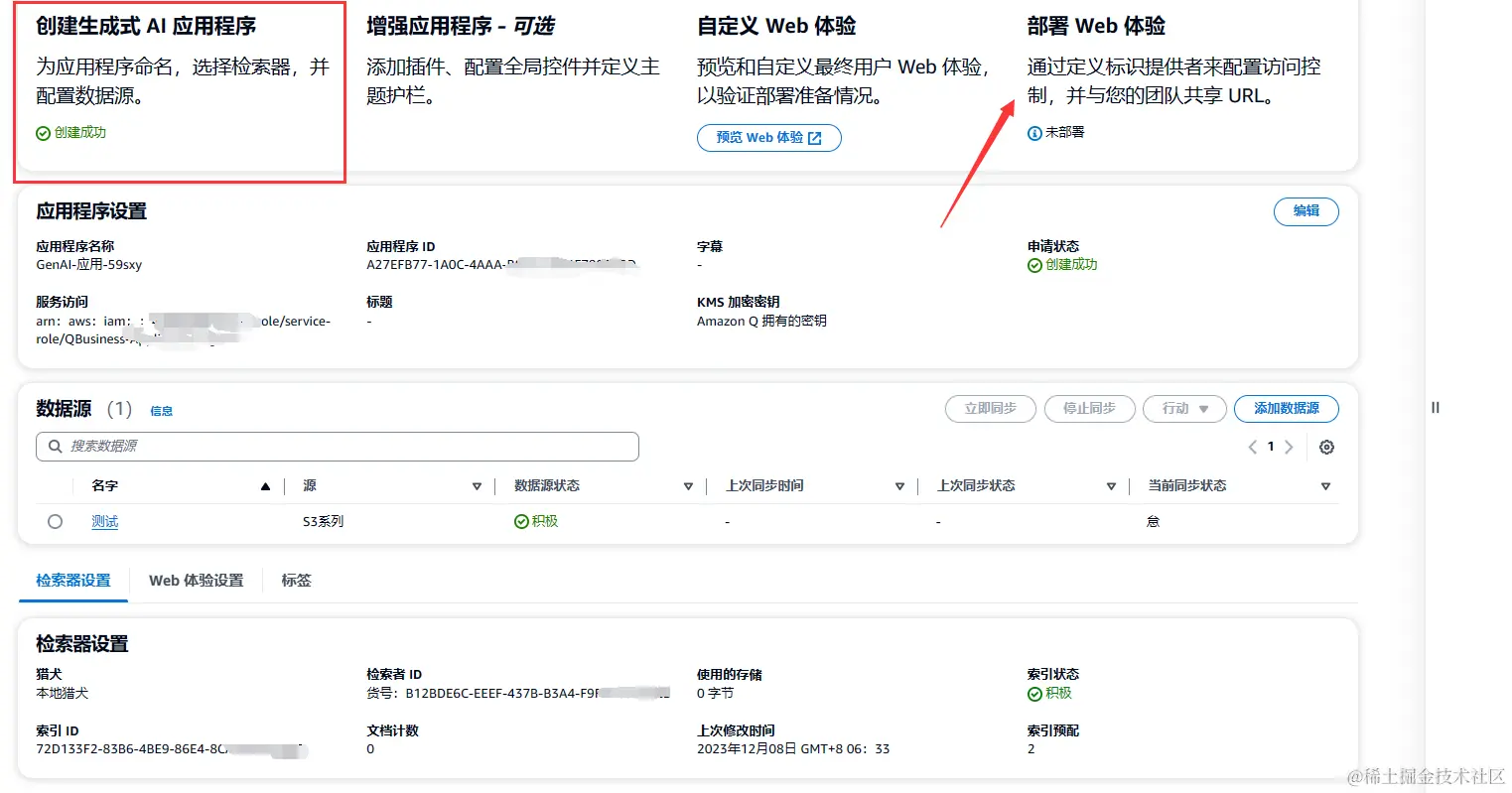The width and height of the screenshot is (1512, 793).
Task: Click the side panel collapse handle icon
Action: click(1435, 408)
